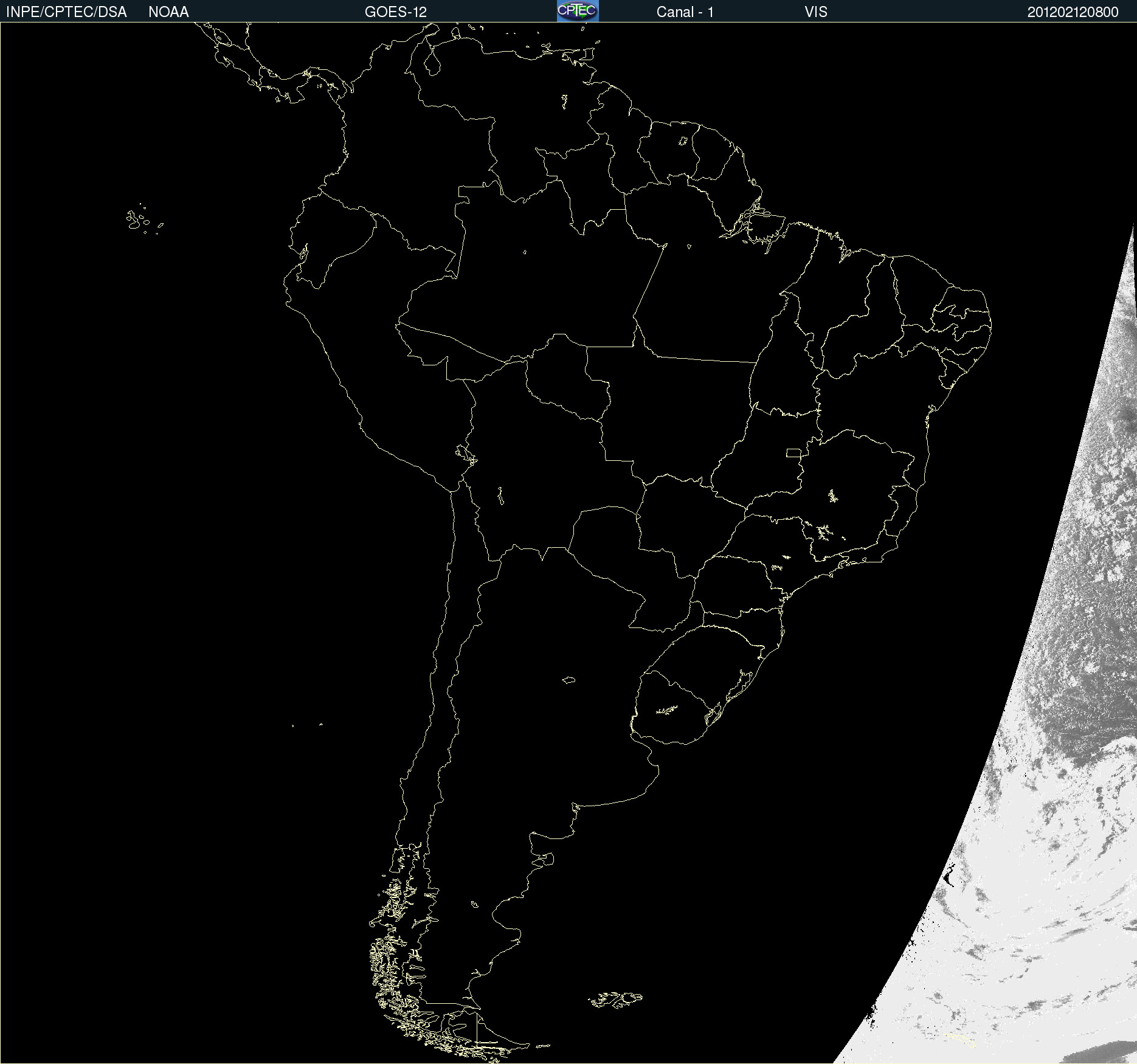This screenshot has height=1064, width=1137.
Task: Click the Canal - 1 label
Action: click(685, 12)
